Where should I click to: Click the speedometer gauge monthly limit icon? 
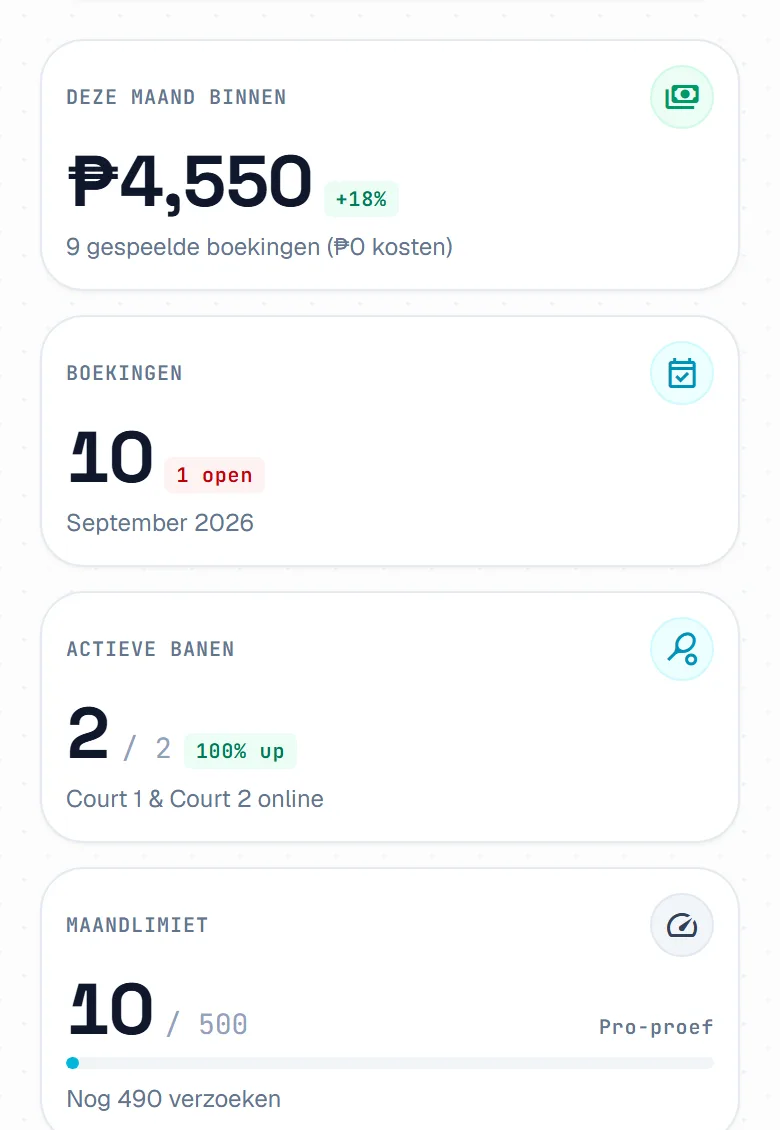(681, 925)
